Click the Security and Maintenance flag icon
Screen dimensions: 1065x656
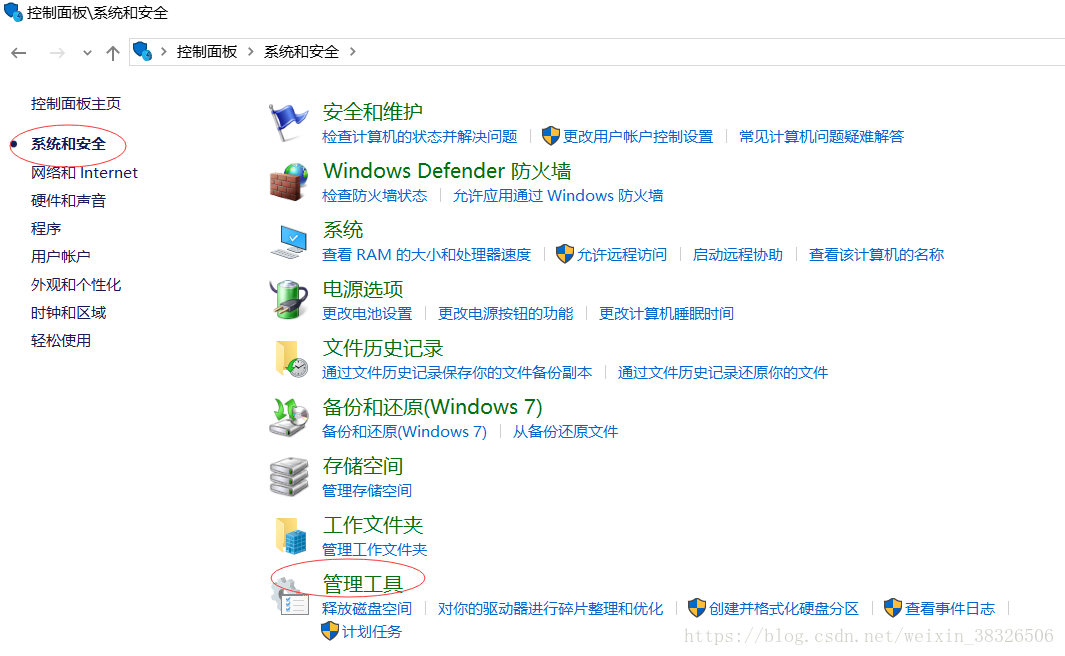point(288,123)
